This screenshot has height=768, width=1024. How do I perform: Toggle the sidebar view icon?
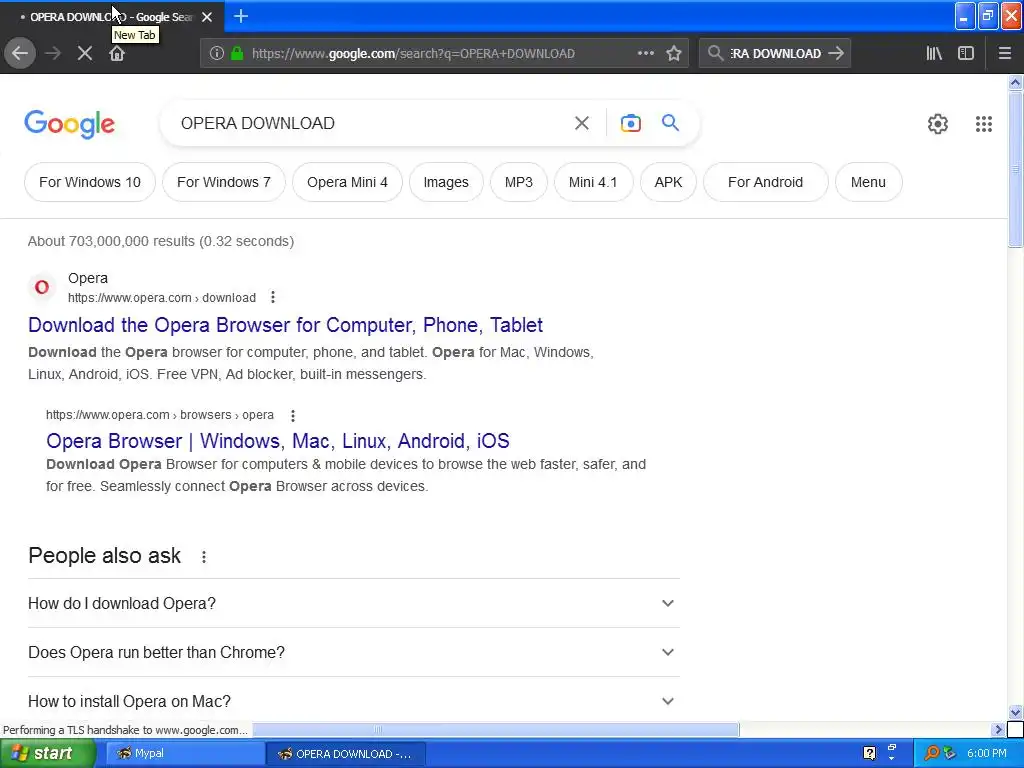point(966,54)
